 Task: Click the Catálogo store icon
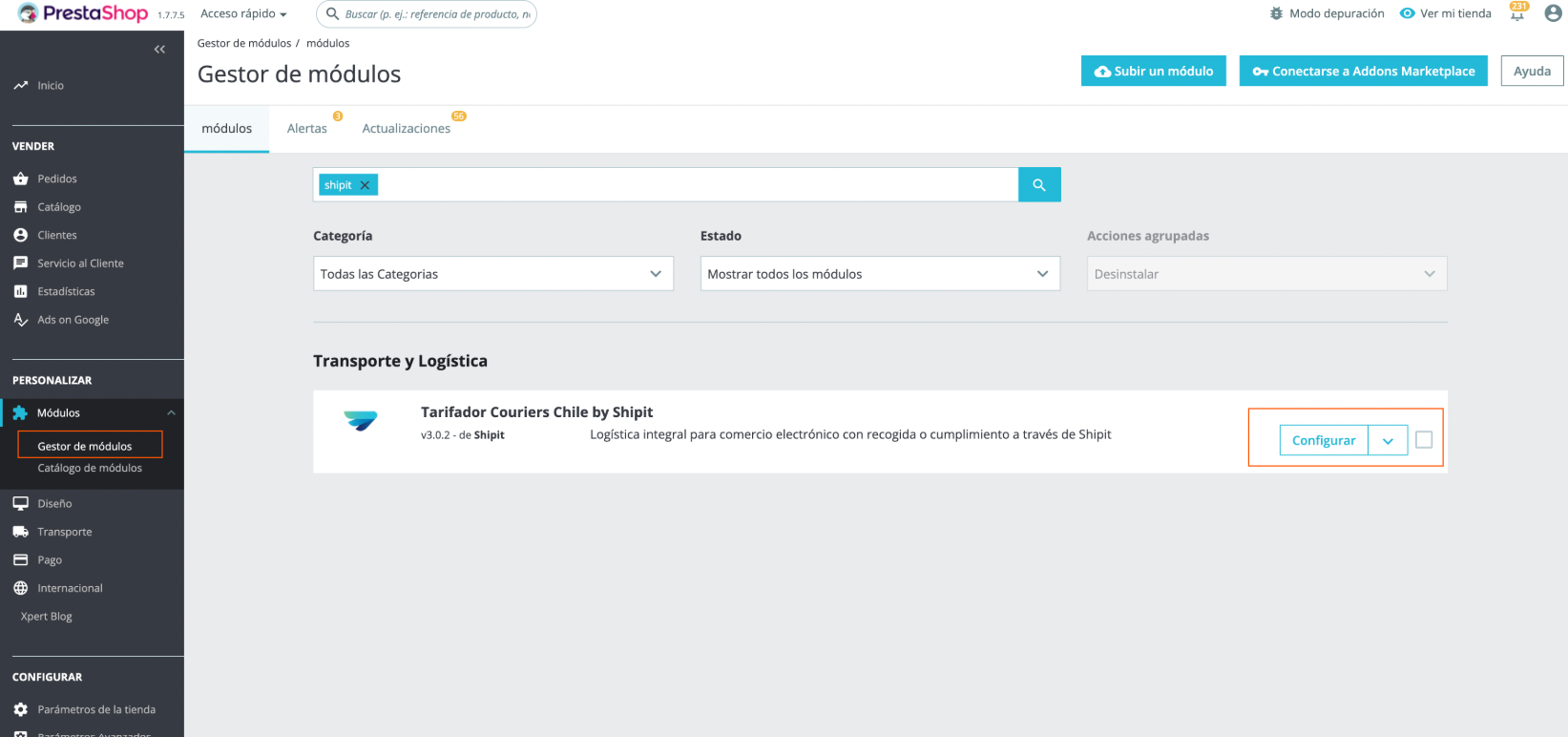coord(21,207)
